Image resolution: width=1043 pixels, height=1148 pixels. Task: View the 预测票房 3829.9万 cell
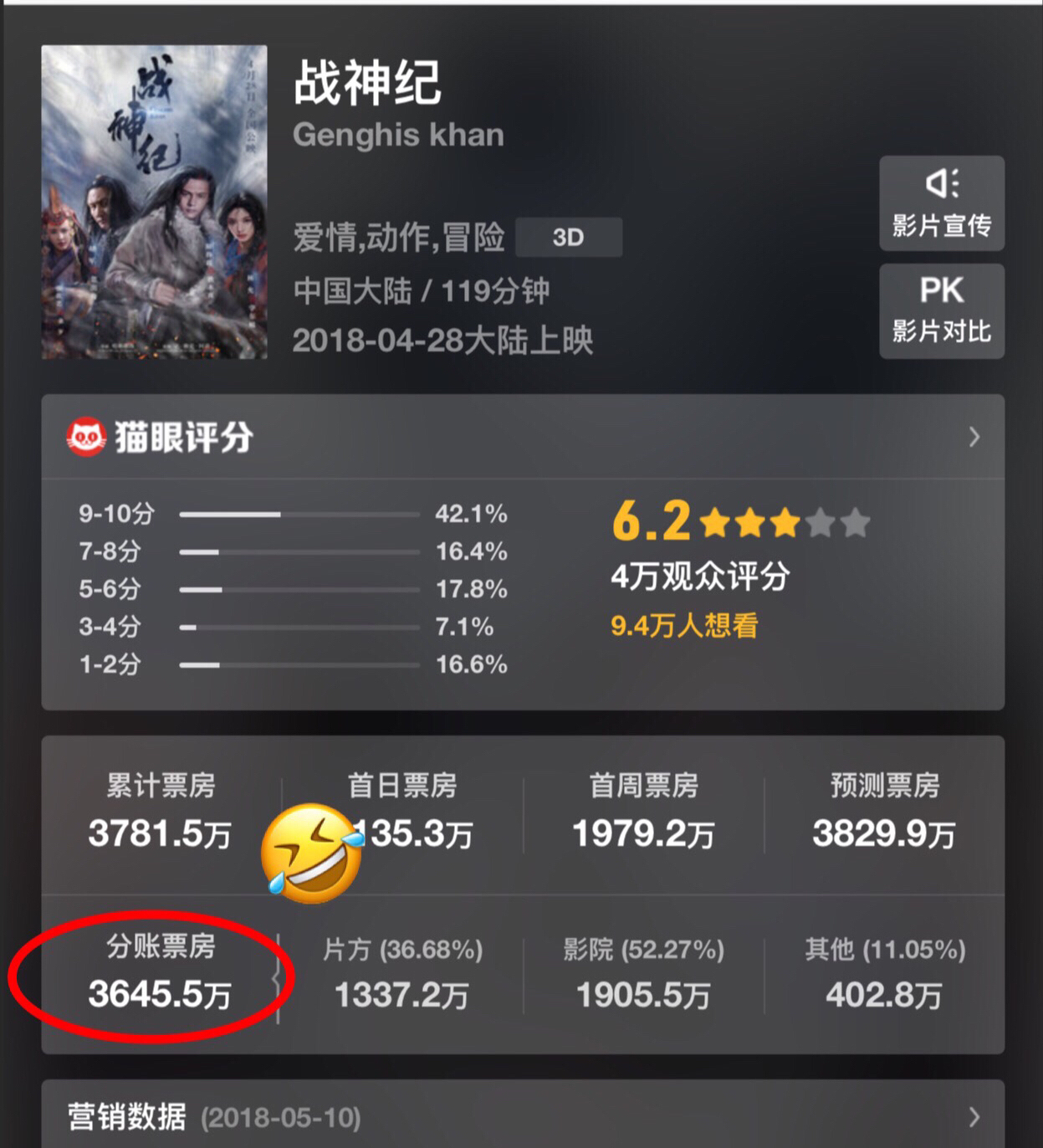tap(884, 812)
